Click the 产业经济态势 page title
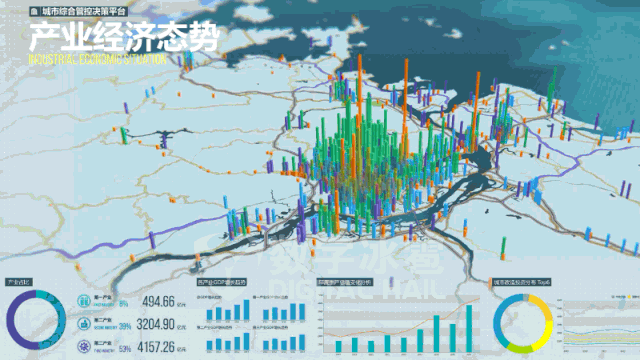Screen dimensions: 640x360 pyautogui.click(x=124, y=37)
